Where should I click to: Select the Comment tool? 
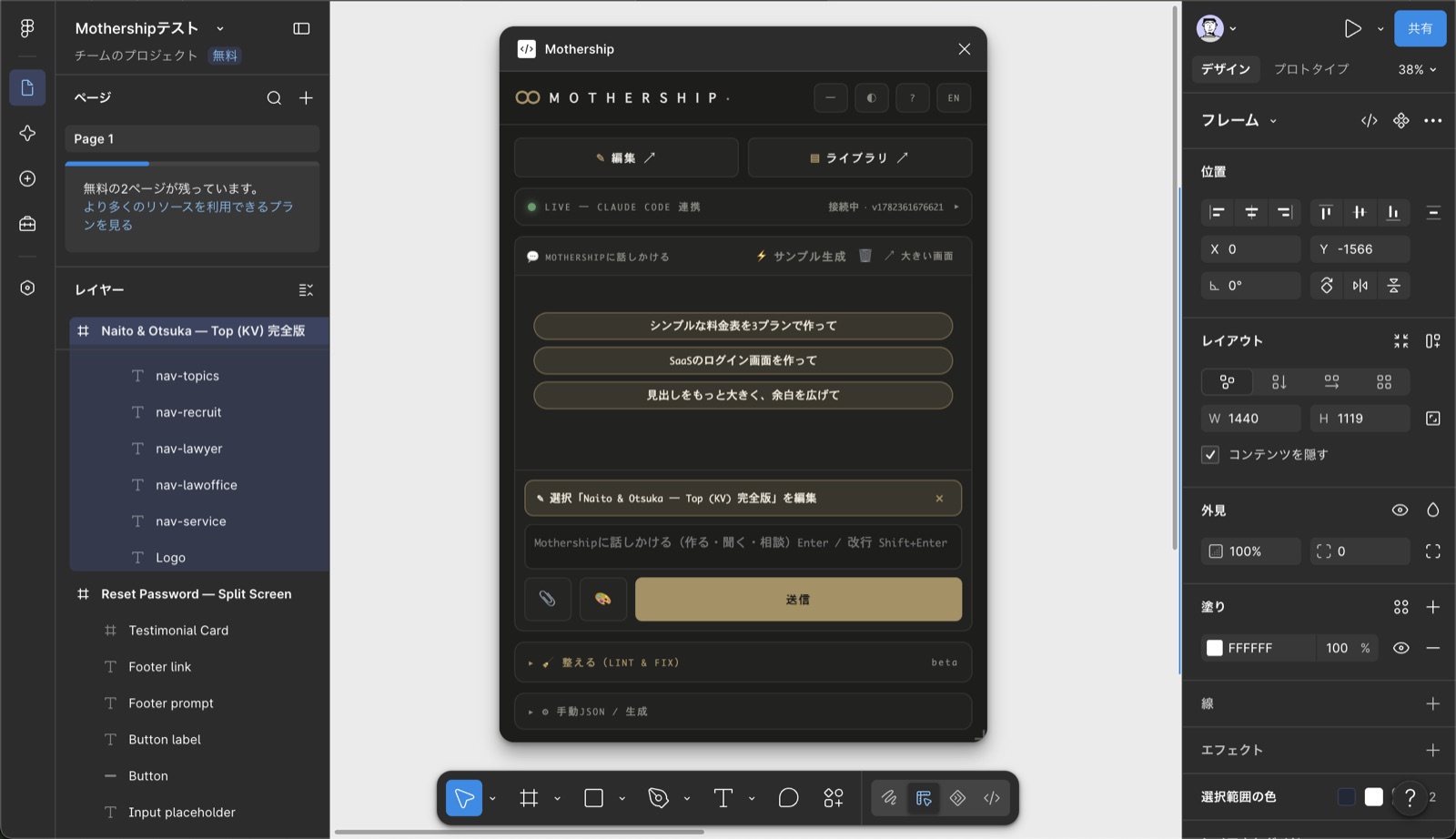point(788,798)
